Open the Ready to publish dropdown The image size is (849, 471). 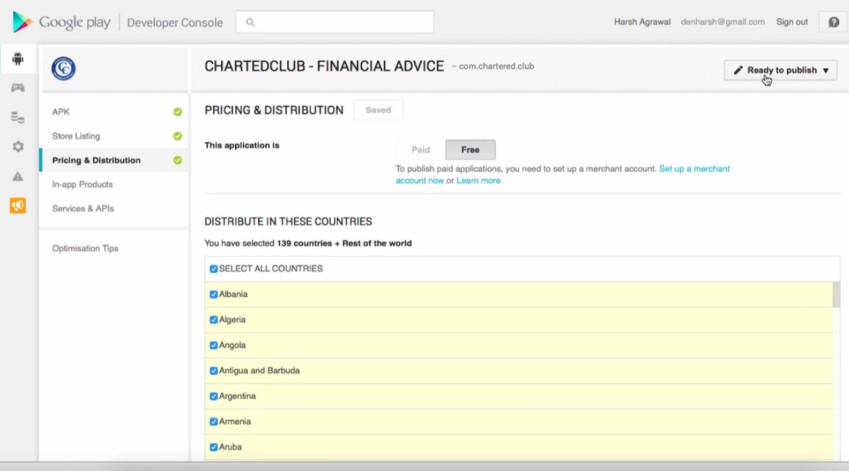click(780, 70)
